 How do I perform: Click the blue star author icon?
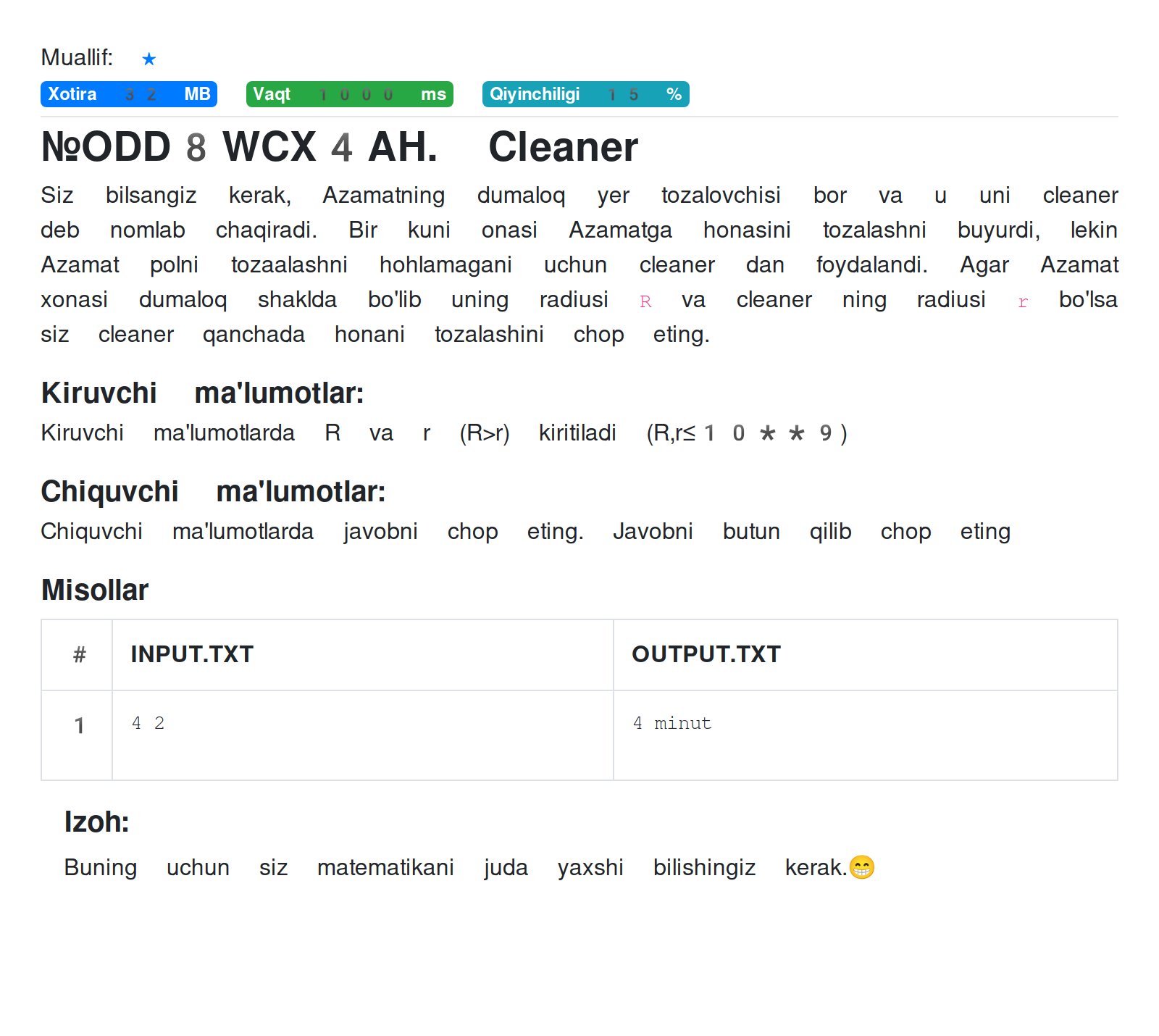coord(149,59)
